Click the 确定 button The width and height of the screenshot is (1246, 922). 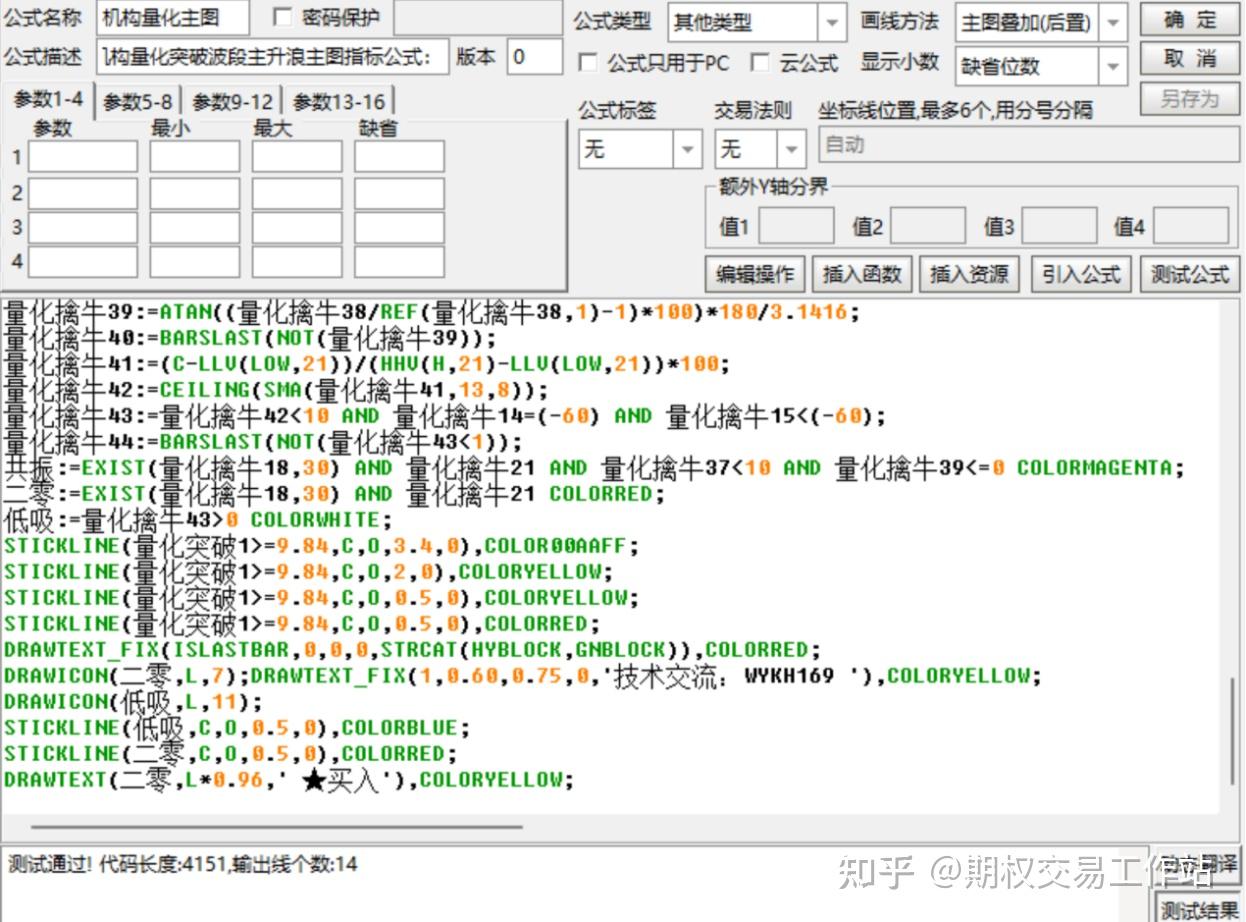1188,20
